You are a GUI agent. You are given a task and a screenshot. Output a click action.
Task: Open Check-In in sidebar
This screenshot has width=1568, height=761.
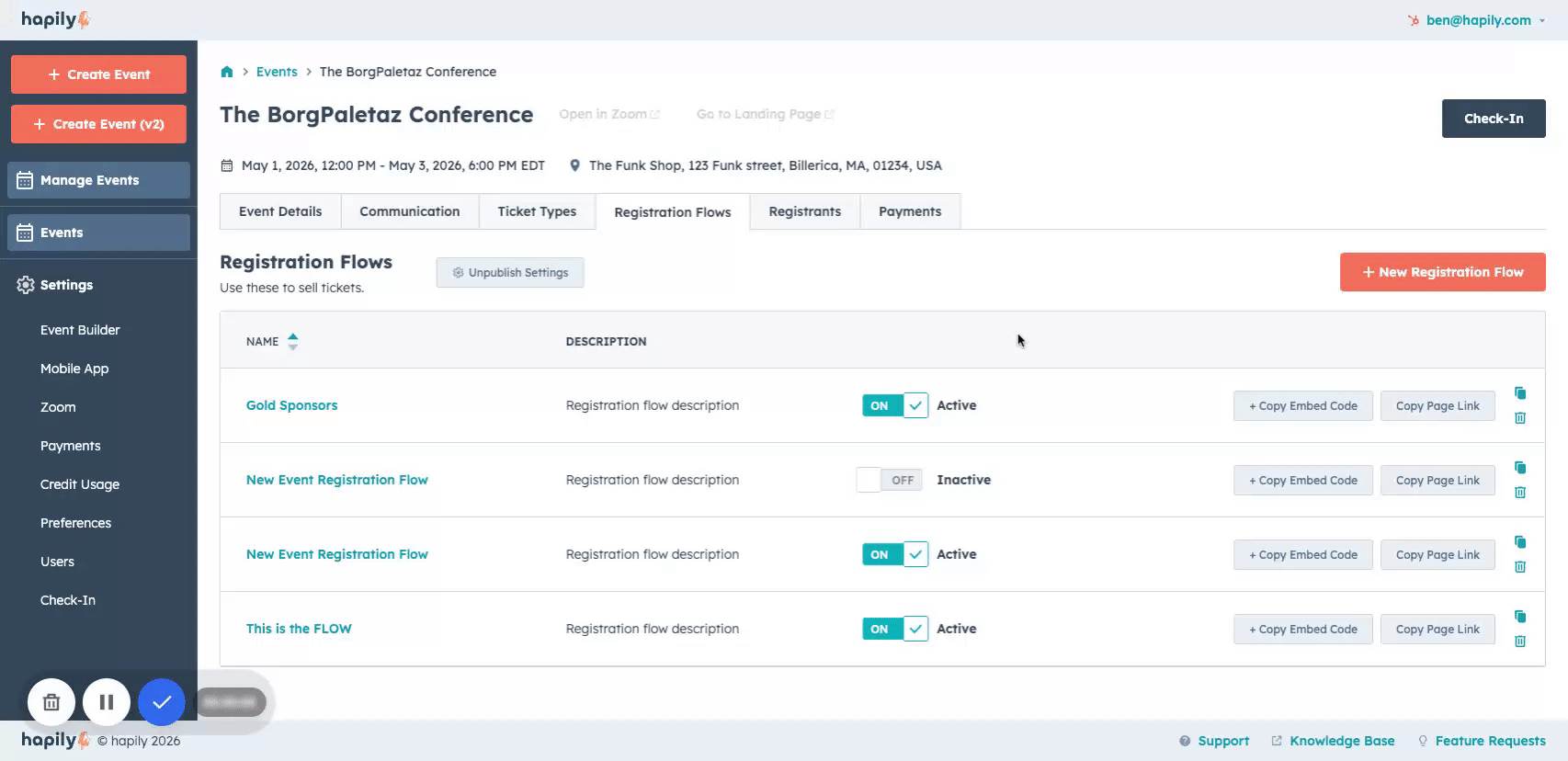[68, 600]
